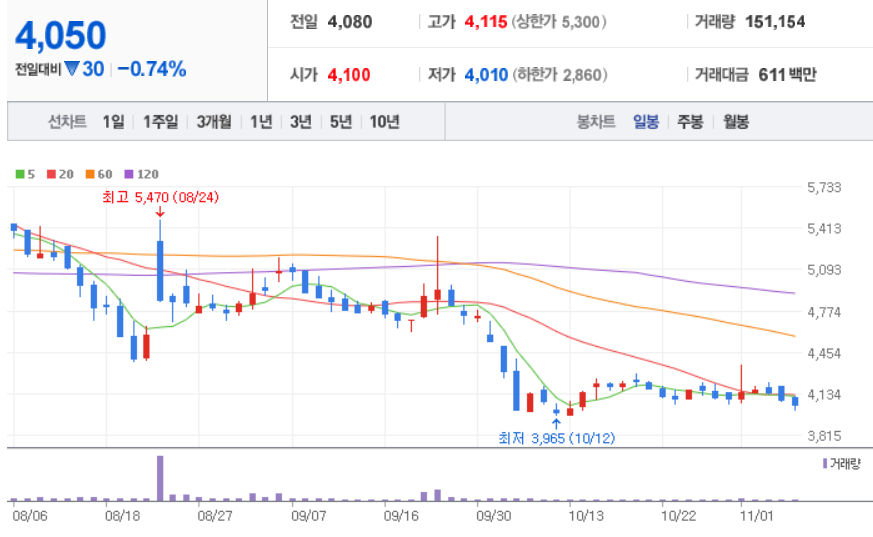Click the 상한가 5,300 text
Image resolution: width=873 pixels, height=537 pixels.
pyautogui.click(x=559, y=22)
